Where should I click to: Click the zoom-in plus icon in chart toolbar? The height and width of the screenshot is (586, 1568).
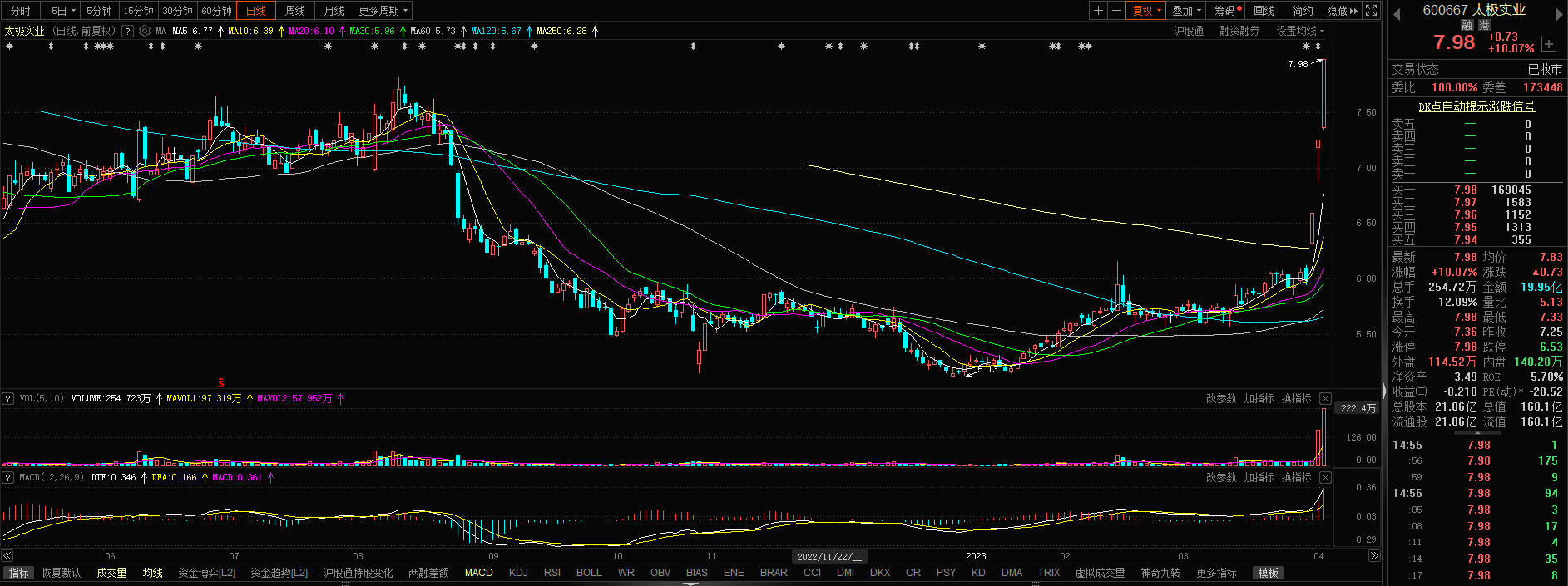coord(1099,11)
